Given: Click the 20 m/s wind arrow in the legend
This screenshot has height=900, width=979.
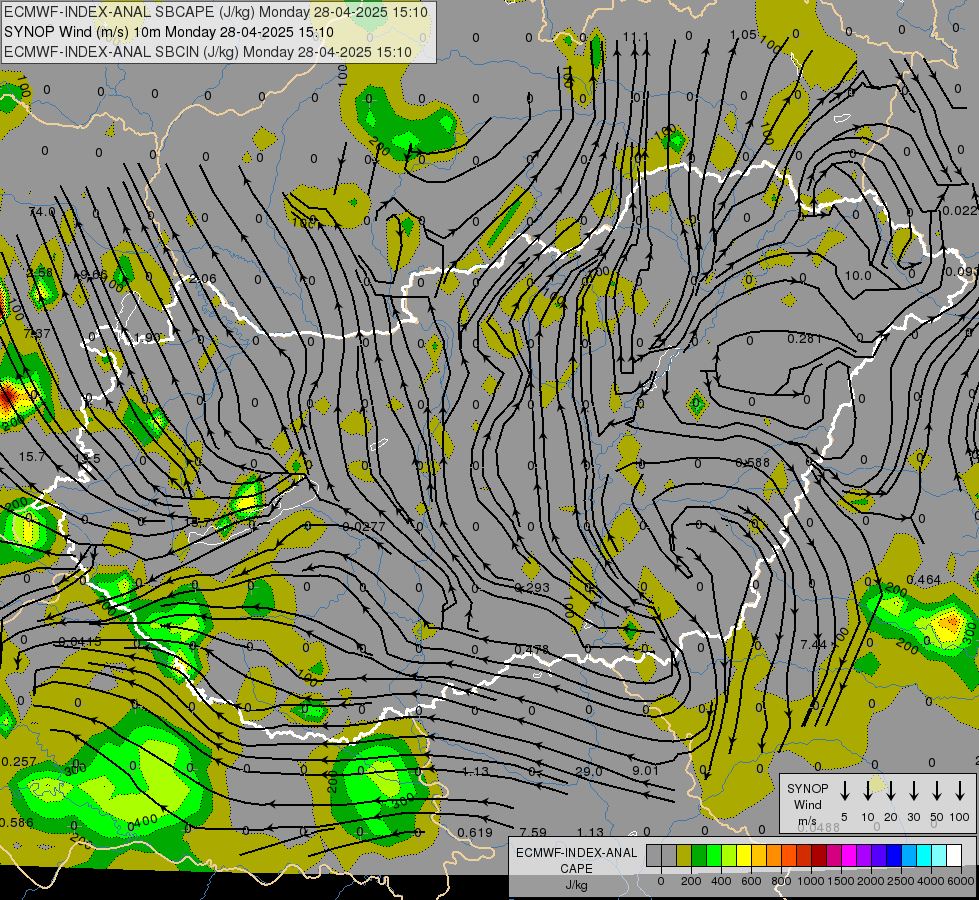Looking at the screenshot, I should pos(890,791).
